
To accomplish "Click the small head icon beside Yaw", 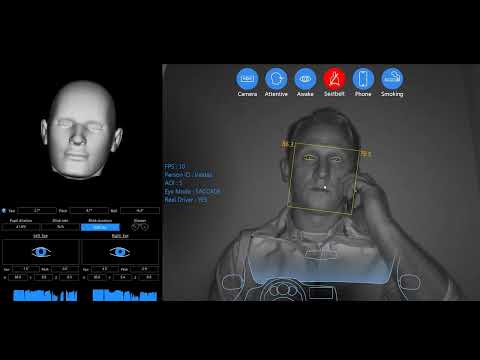I will point(4,211).
